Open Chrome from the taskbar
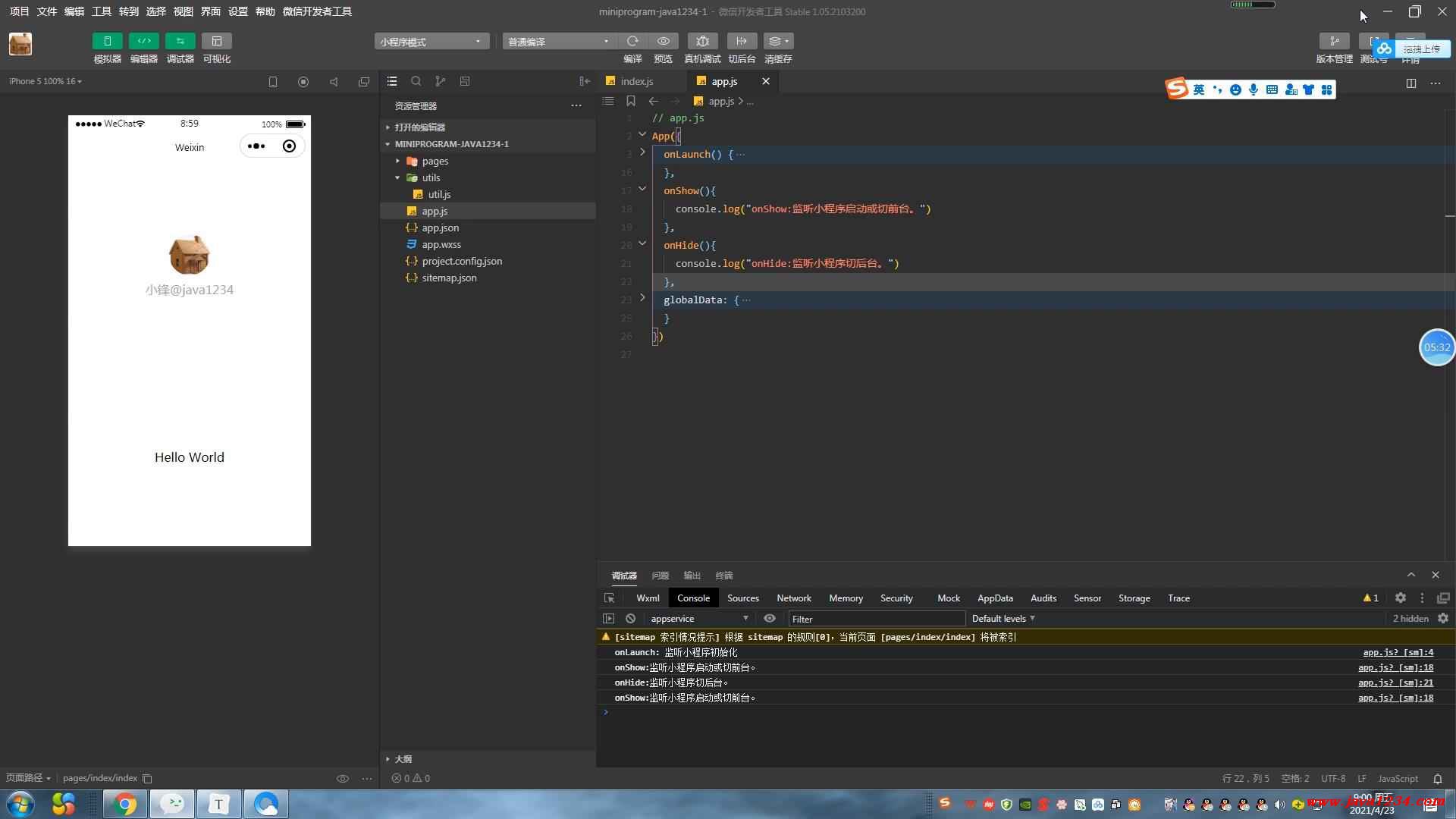This screenshot has width=1456, height=819. [125, 804]
